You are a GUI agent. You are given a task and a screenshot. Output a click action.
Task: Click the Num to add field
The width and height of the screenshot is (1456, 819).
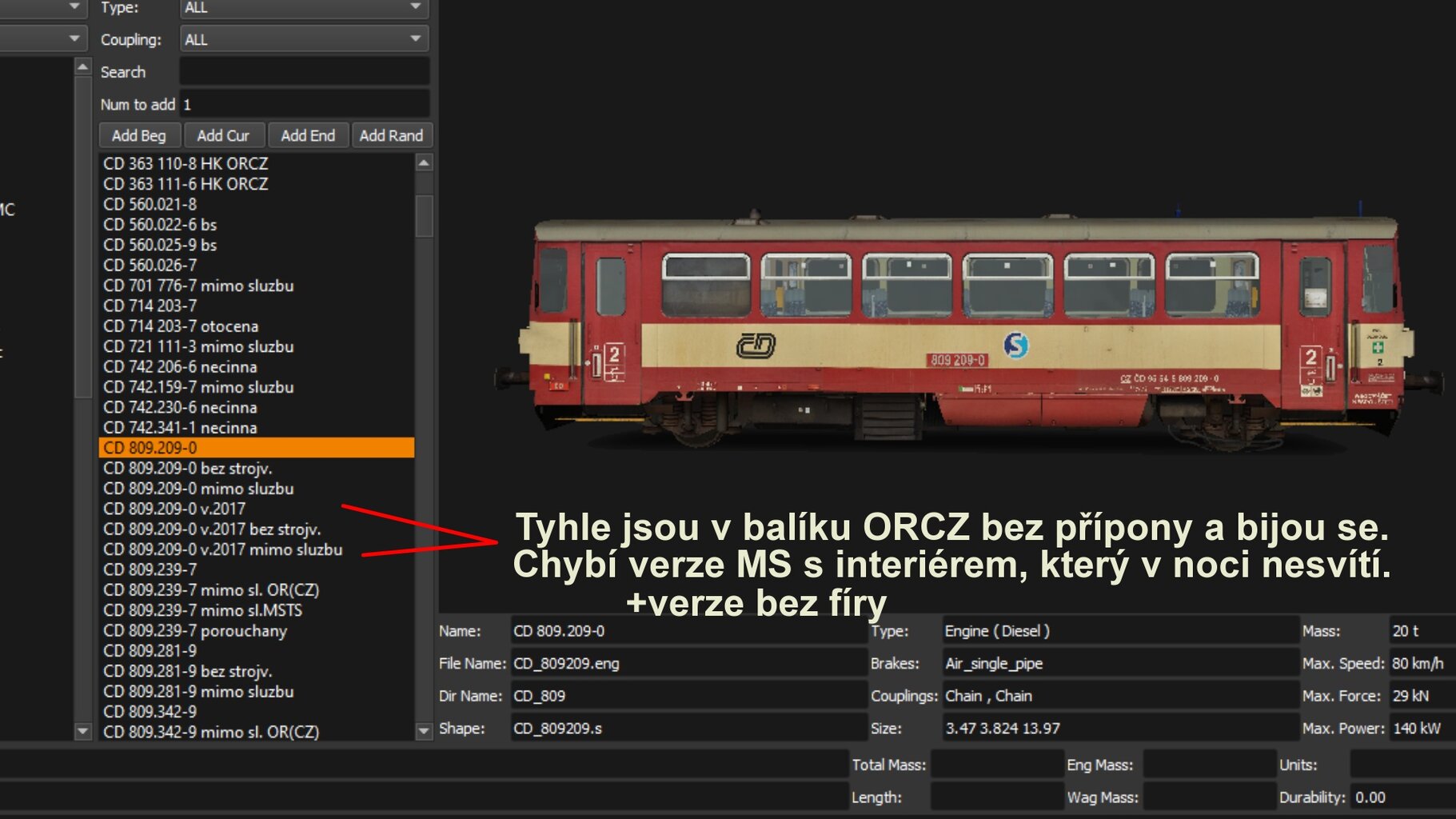[x=304, y=105]
